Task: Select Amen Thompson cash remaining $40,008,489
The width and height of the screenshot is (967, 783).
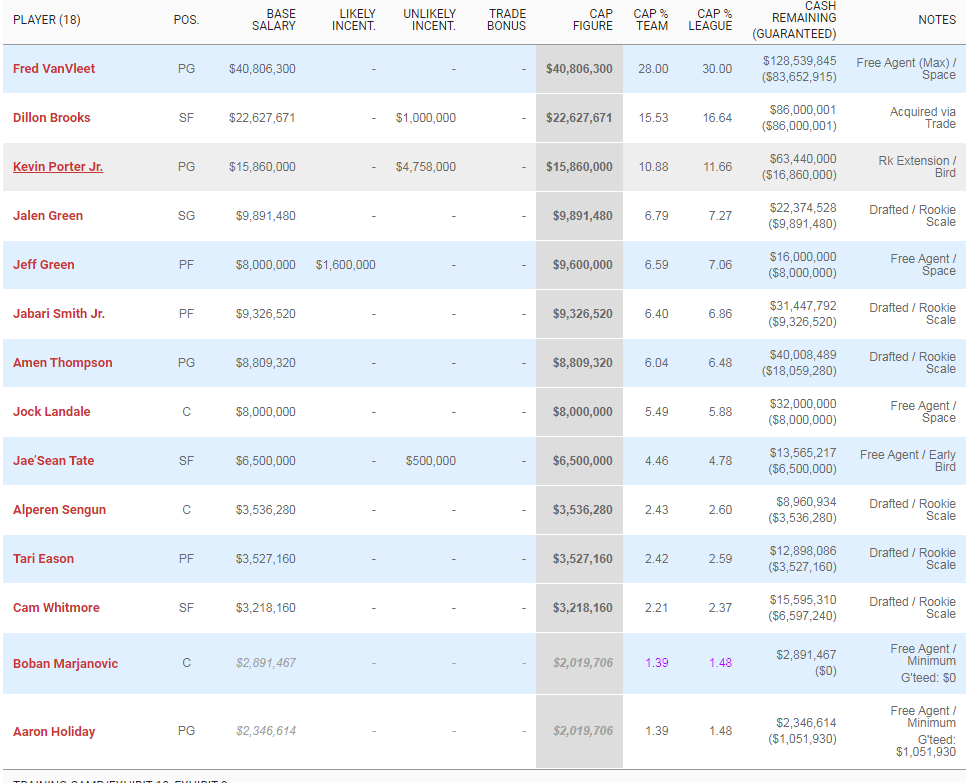Action: [803, 355]
